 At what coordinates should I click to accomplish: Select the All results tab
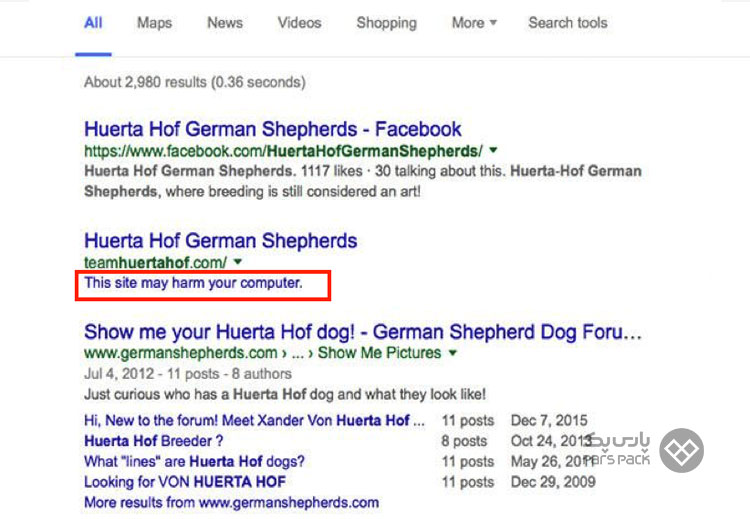coord(93,22)
